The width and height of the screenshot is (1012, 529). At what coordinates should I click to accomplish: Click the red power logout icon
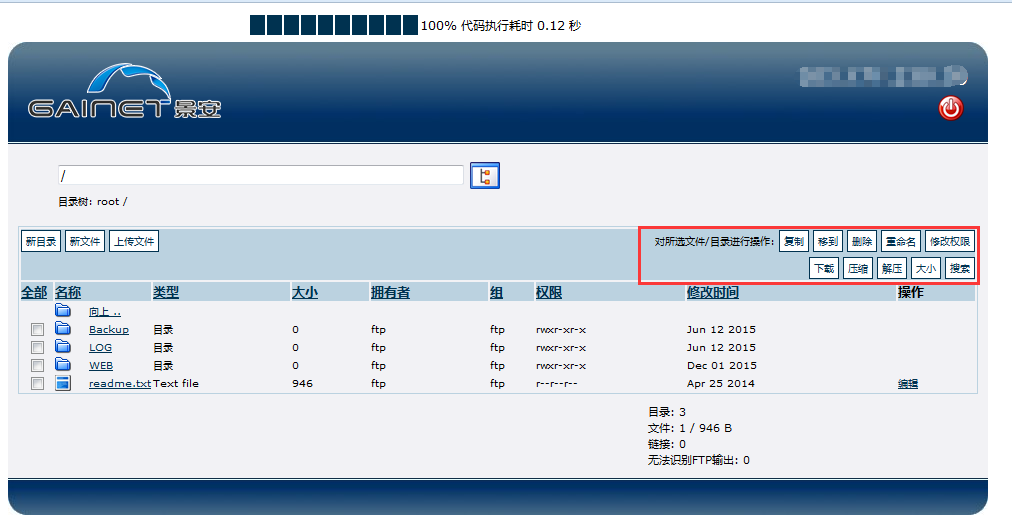[950, 108]
